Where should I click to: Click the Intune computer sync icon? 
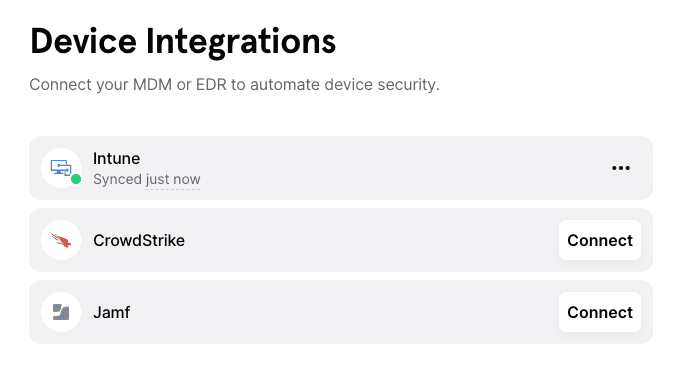click(x=61, y=168)
